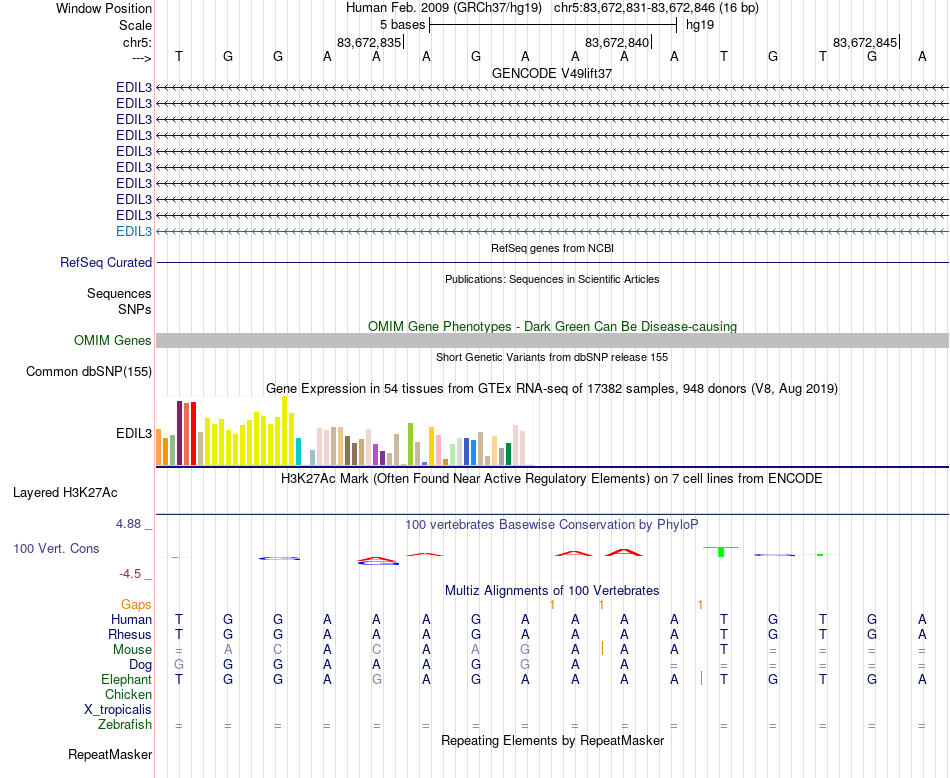Viewport: 950px width, 778px height.
Task: Click the Layered H3K27Ac track label
Action: tap(65, 493)
